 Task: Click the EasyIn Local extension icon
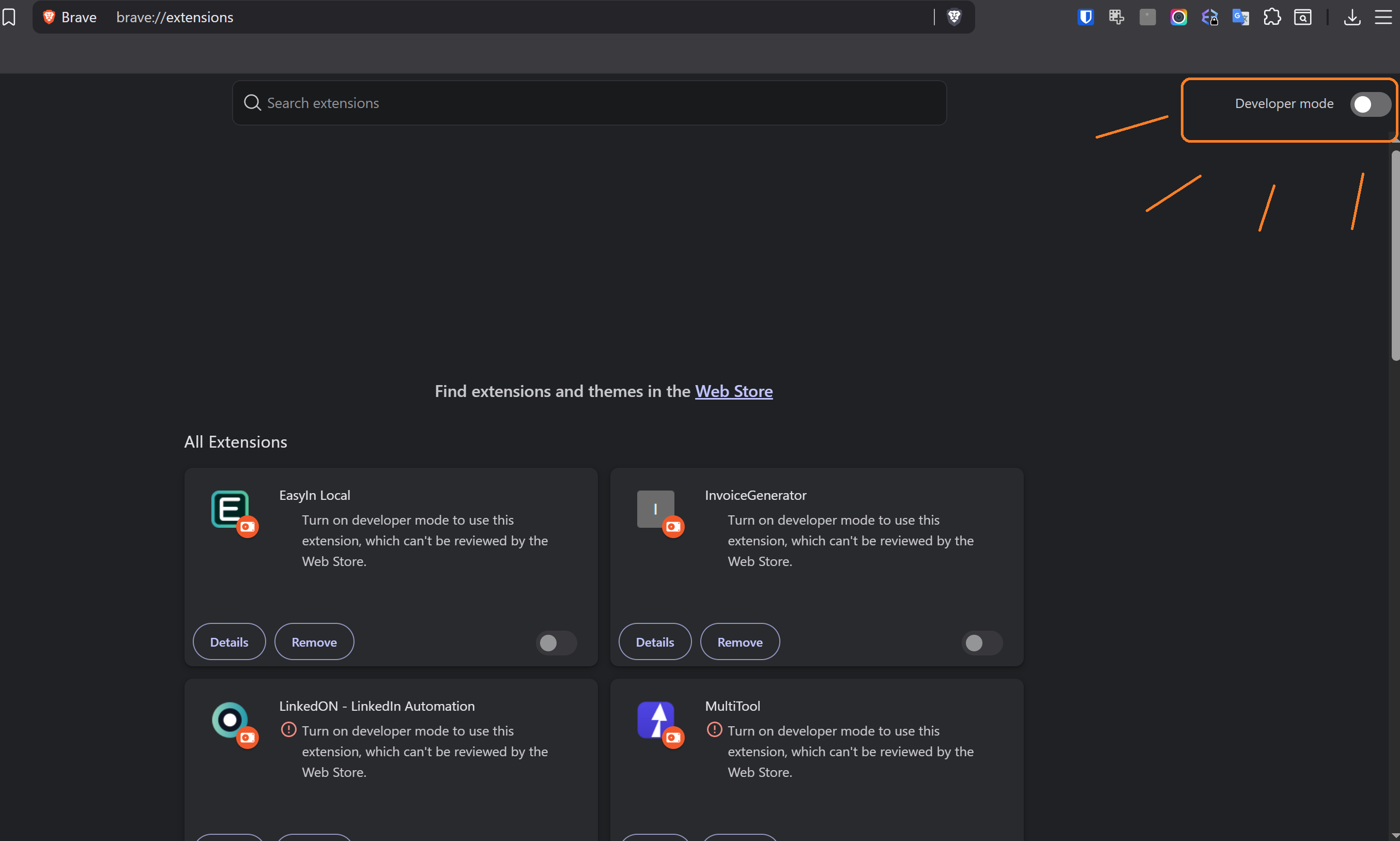coord(229,509)
